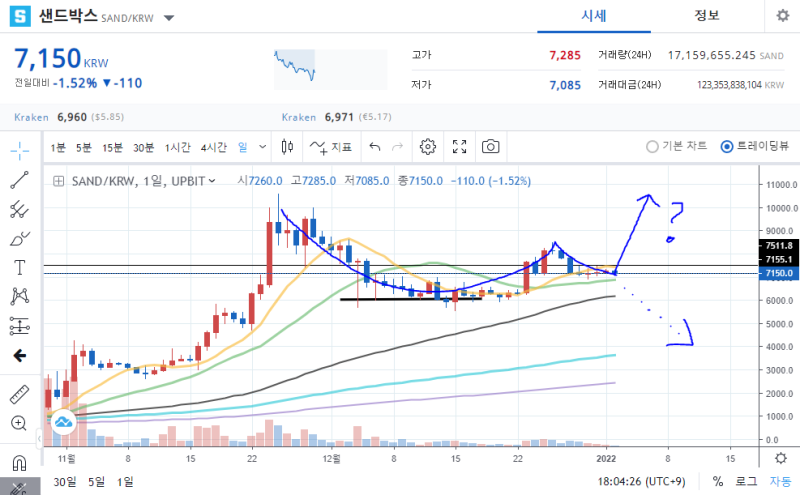Select the crosshair cursor tool
The image size is (800, 495).
[x=20, y=151]
